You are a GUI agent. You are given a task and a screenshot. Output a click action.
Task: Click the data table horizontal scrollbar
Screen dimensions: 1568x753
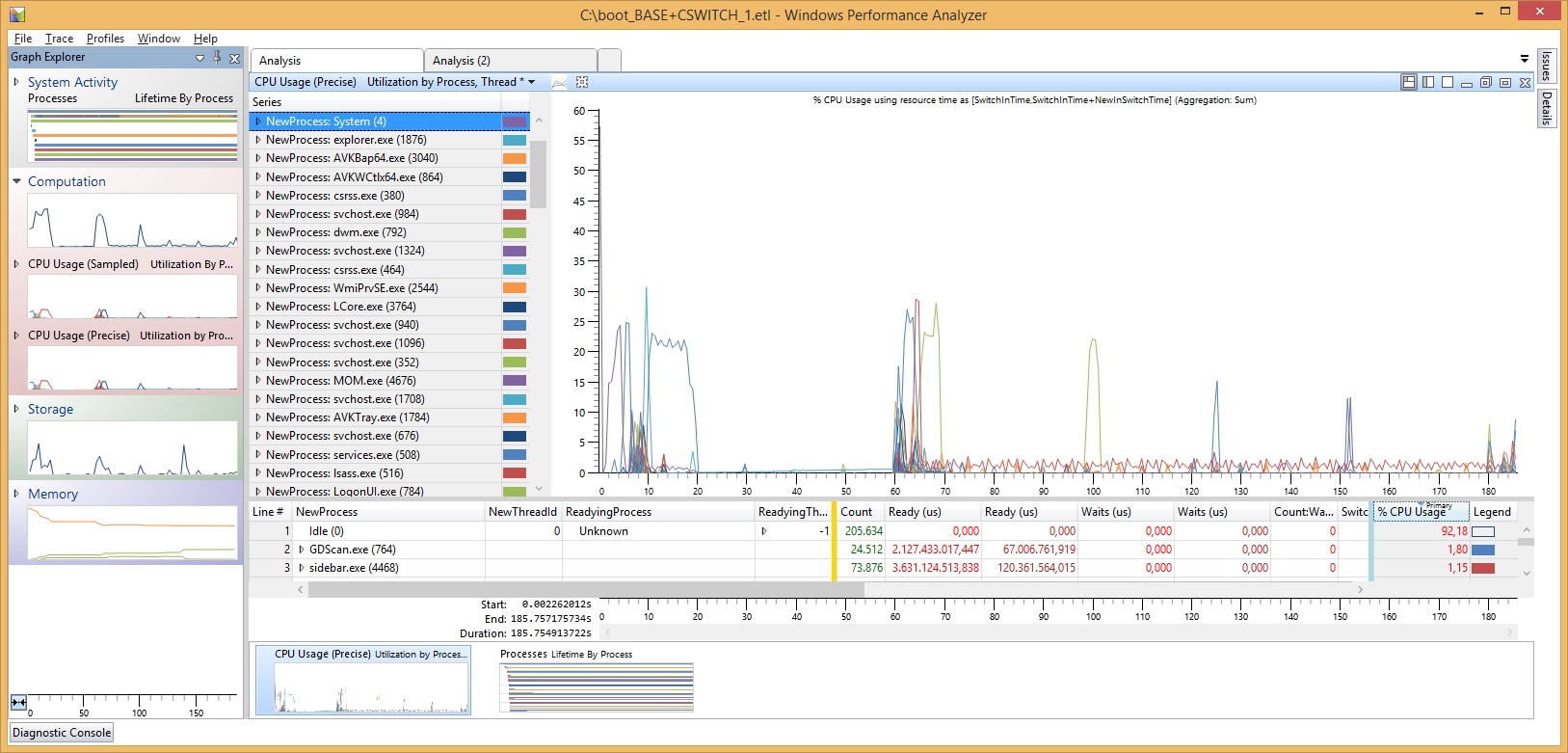[586, 589]
